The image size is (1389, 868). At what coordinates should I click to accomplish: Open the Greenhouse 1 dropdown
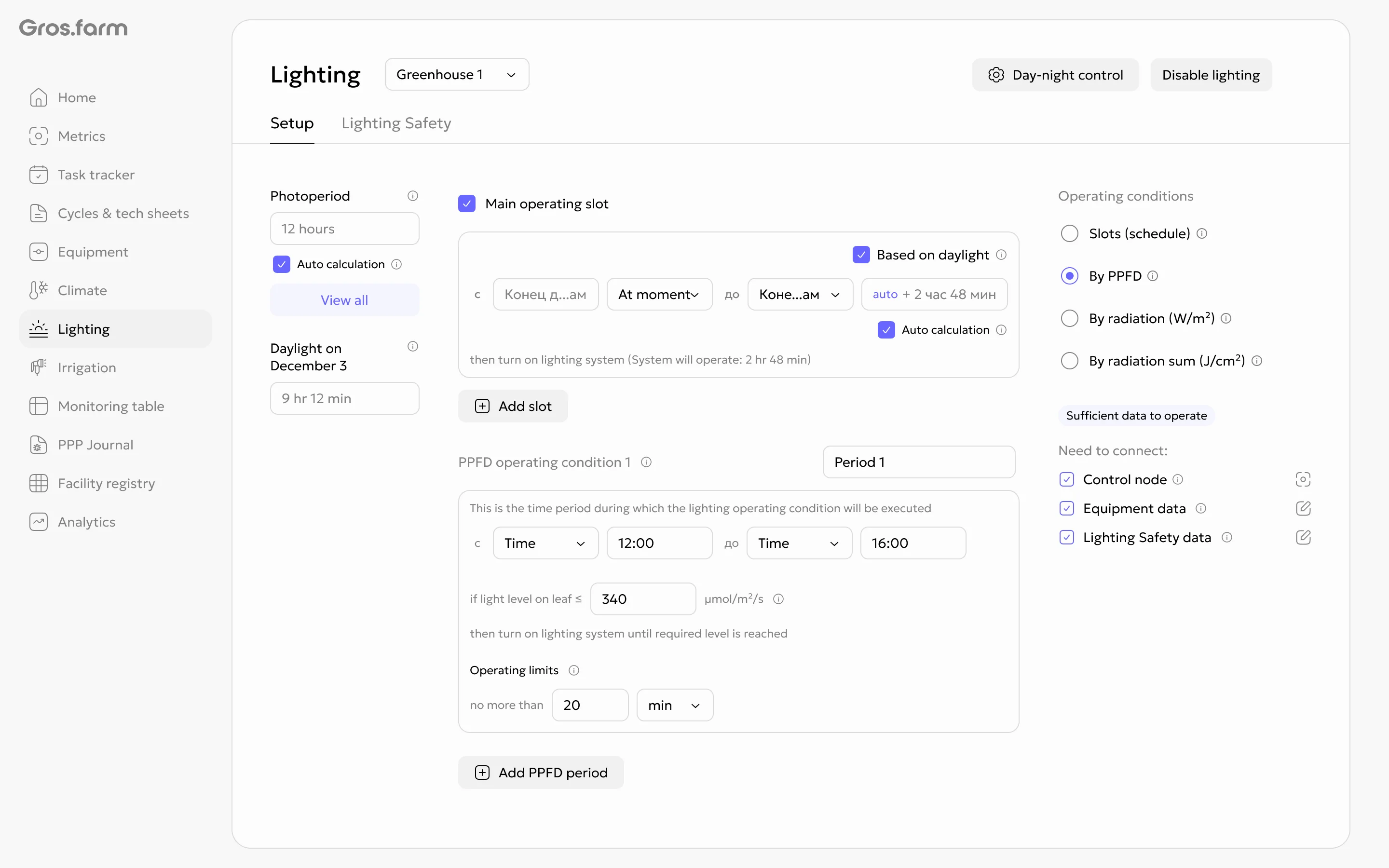pos(457,75)
